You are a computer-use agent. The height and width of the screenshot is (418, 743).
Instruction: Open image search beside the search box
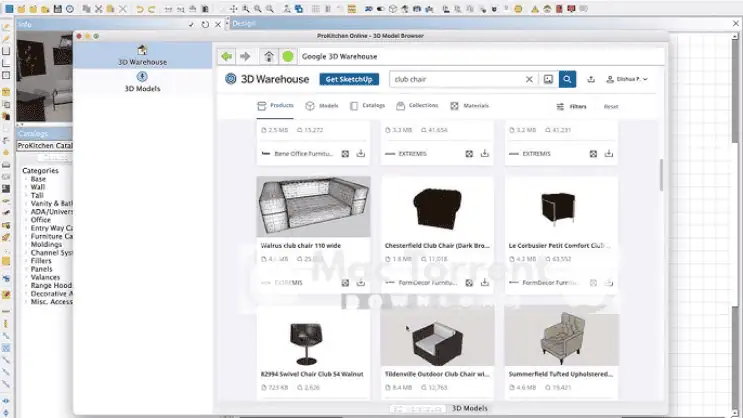pyautogui.click(x=548, y=79)
